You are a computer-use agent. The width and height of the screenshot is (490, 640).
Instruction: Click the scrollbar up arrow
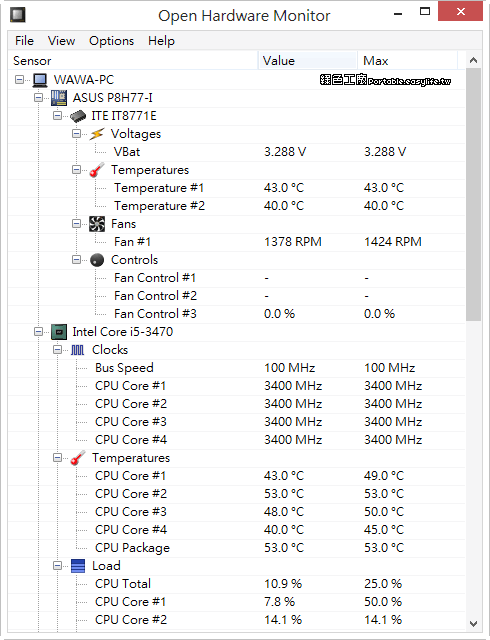(x=473, y=60)
